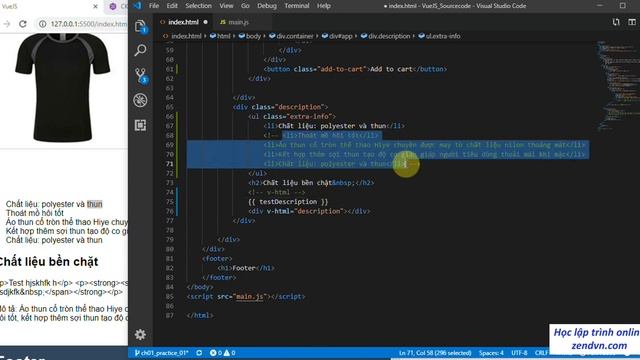
Task: Click div#app in the breadcrumb
Action: (x=340, y=36)
